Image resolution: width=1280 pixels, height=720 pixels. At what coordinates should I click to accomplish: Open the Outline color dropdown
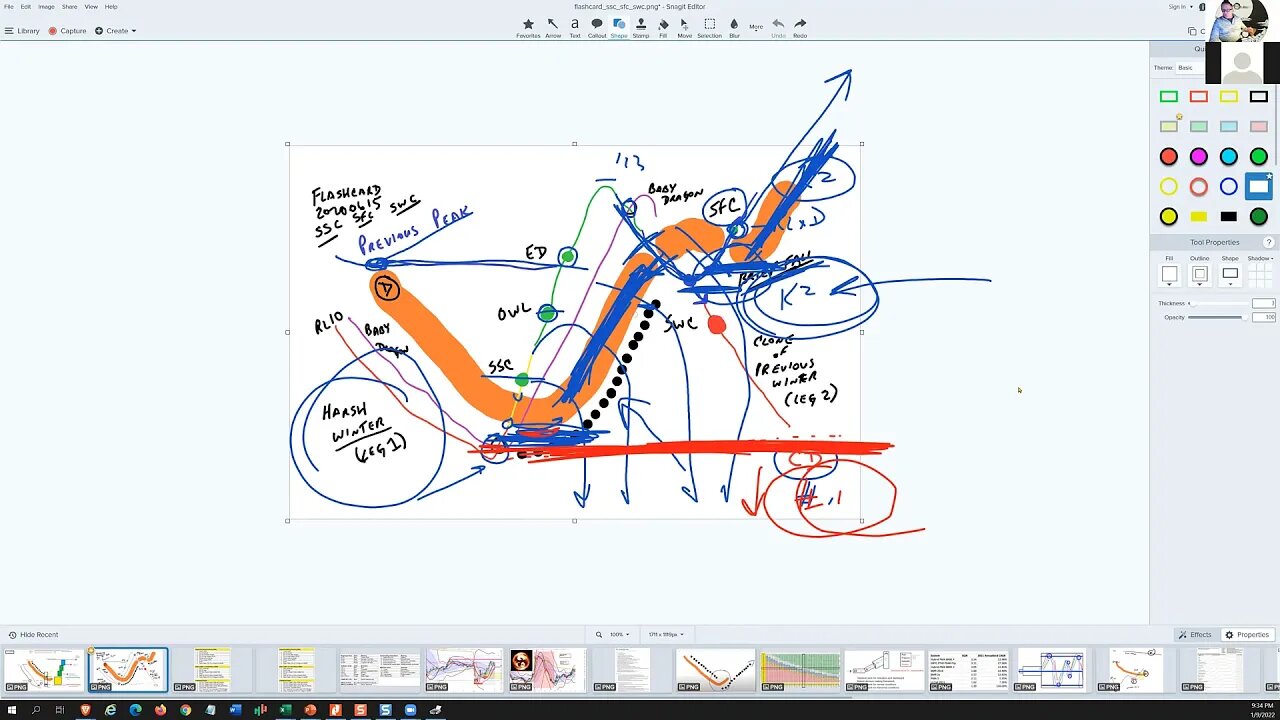click(1200, 274)
